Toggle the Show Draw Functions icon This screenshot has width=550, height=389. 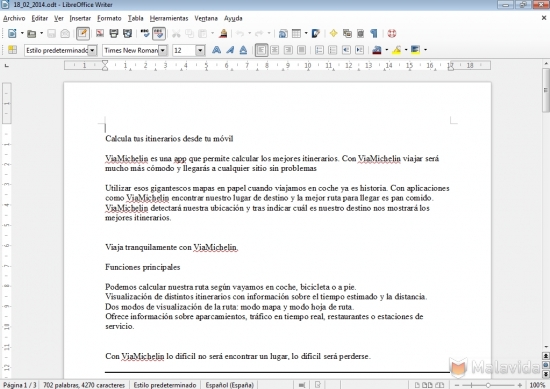tap(316, 33)
